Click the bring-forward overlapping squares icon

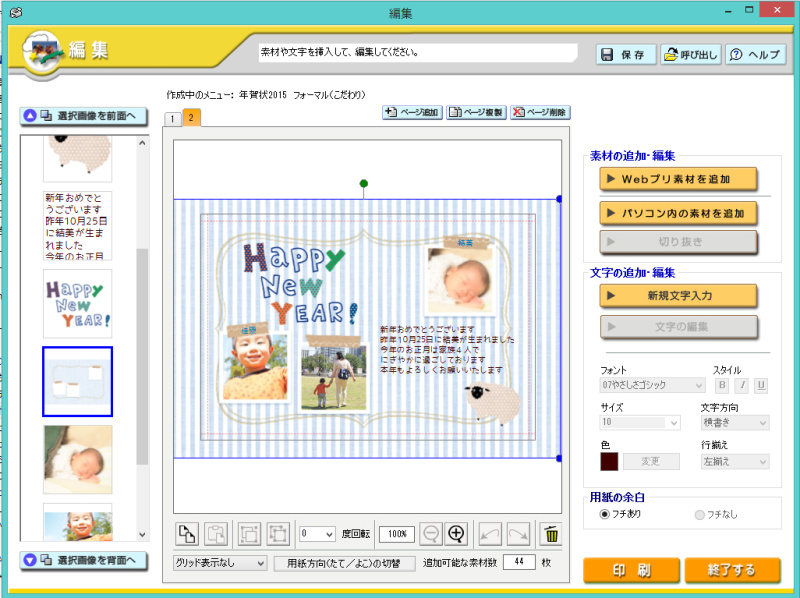(x=249, y=534)
